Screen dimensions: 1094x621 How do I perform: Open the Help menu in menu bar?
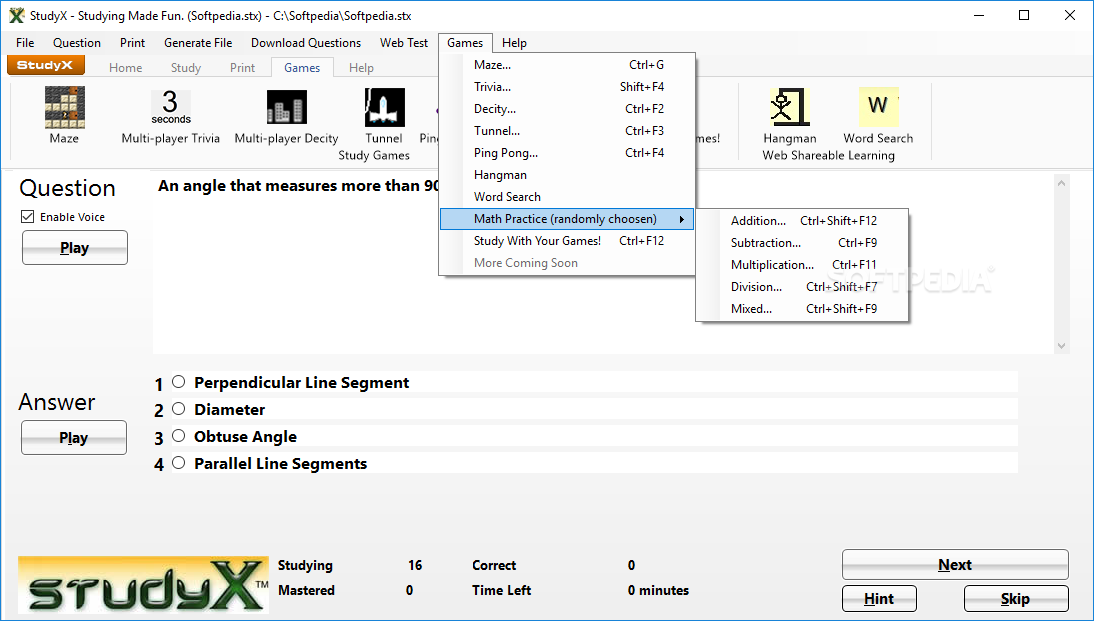click(514, 43)
